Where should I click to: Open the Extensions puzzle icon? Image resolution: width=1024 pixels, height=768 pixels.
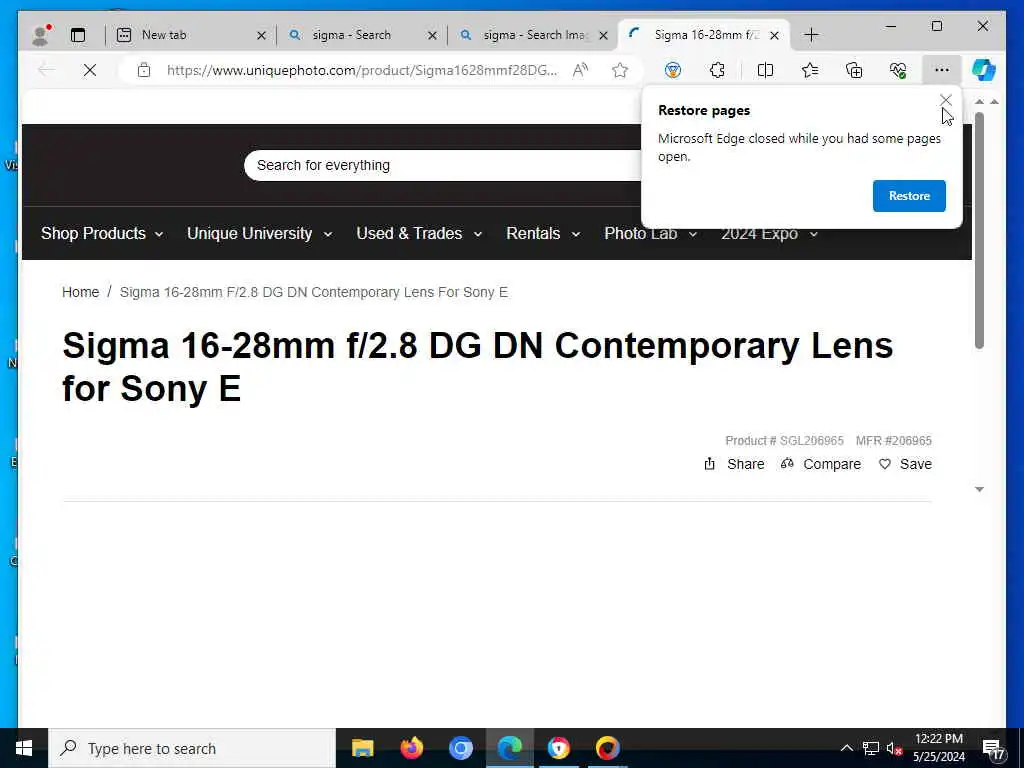pyautogui.click(x=717, y=70)
